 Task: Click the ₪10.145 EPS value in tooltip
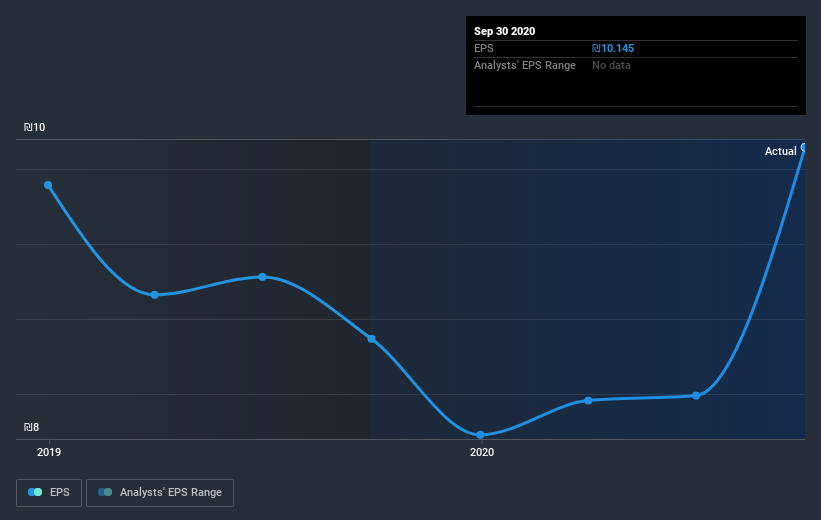pyautogui.click(x=613, y=48)
